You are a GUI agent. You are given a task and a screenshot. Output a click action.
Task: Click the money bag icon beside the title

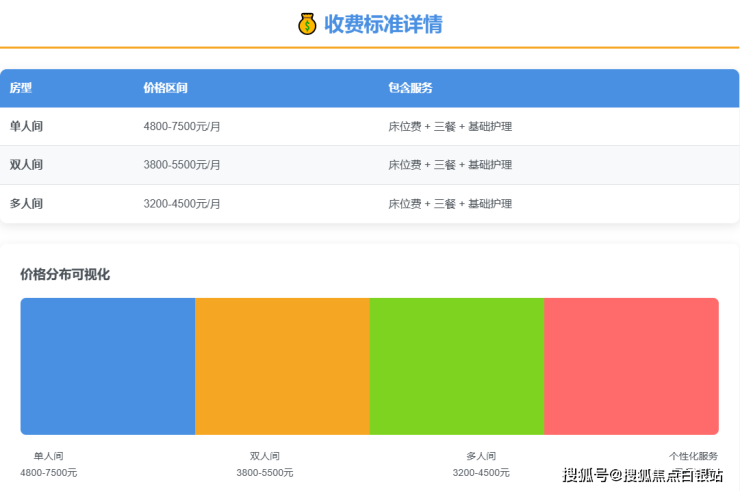[307, 24]
